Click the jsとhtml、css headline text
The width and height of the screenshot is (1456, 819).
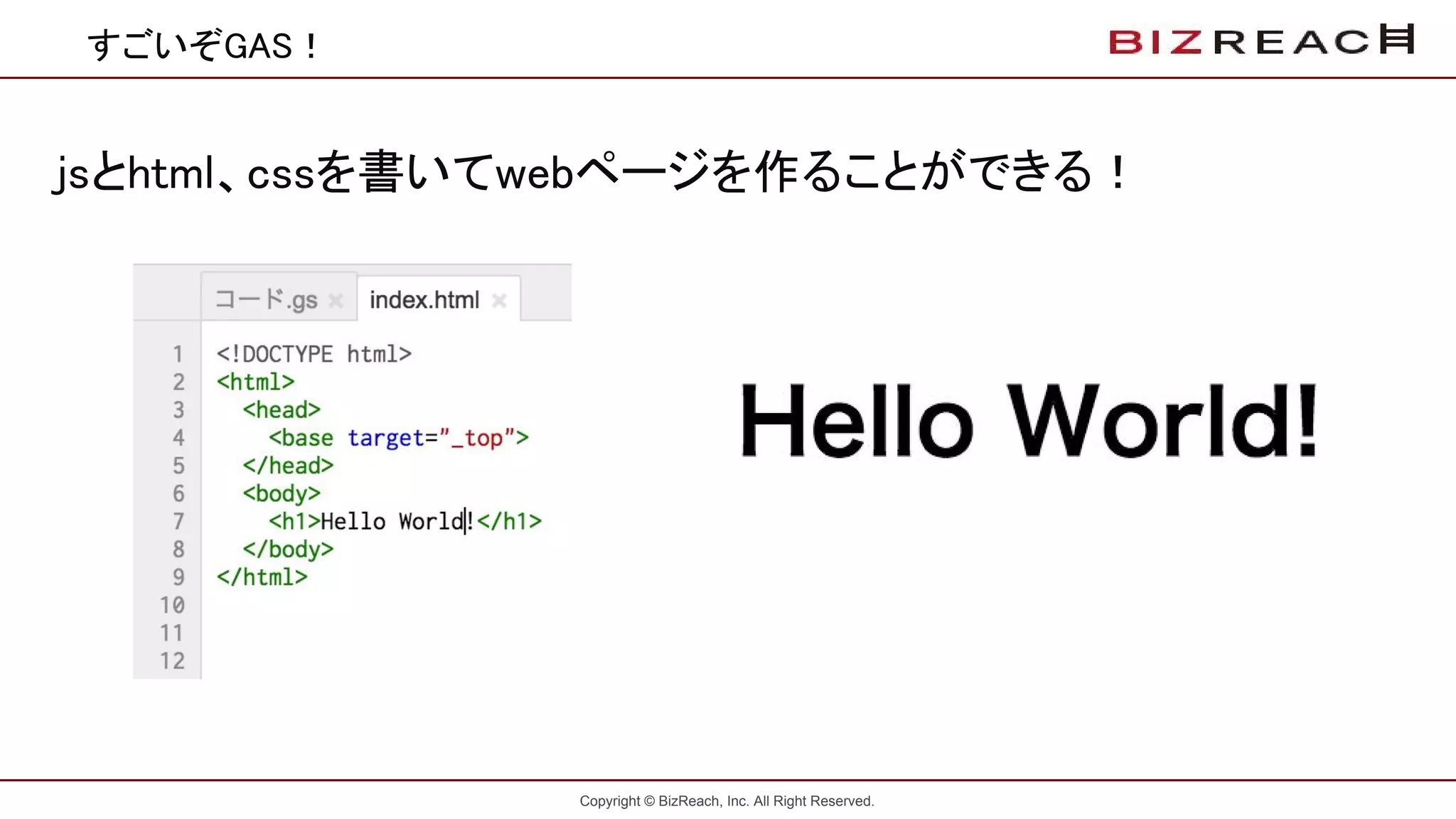590,171
